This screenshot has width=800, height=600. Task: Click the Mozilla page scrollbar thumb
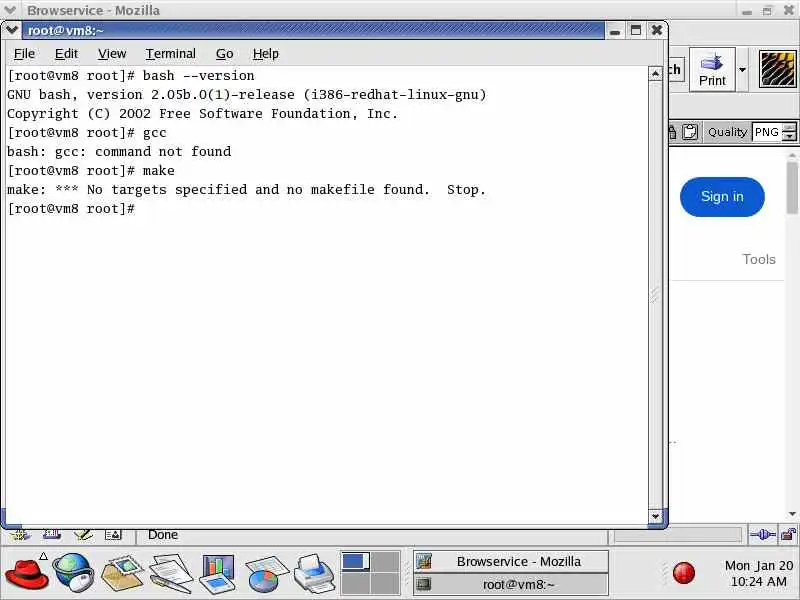click(x=792, y=188)
